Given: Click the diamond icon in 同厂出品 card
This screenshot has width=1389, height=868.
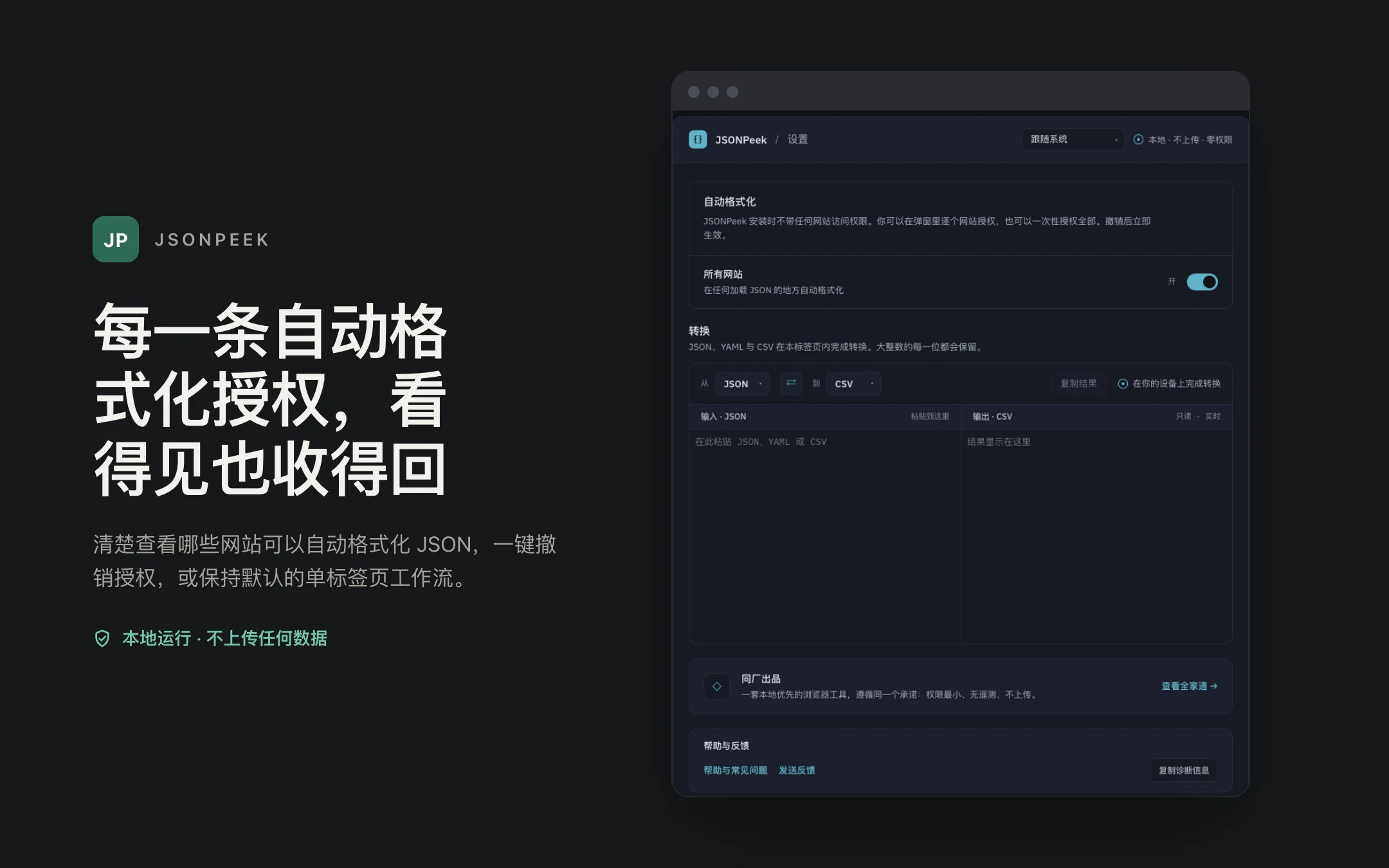Looking at the screenshot, I should pos(717,686).
